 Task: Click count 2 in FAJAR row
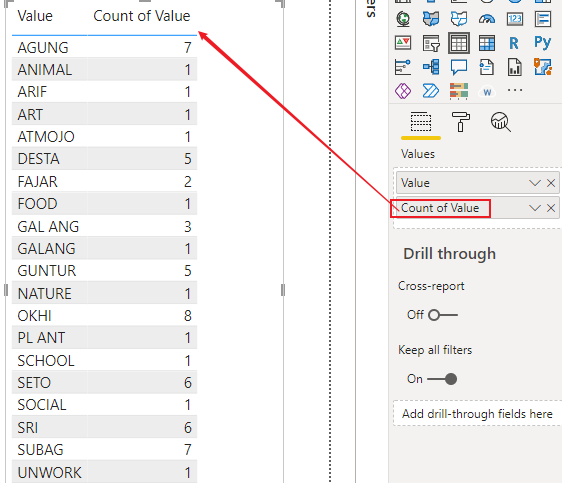pyautogui.click(x=188, y=182)
